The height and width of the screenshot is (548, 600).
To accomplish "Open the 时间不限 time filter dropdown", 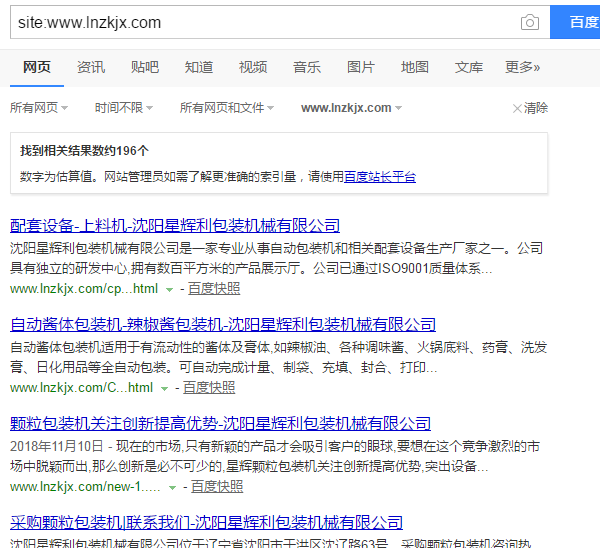I will (124, 108).
